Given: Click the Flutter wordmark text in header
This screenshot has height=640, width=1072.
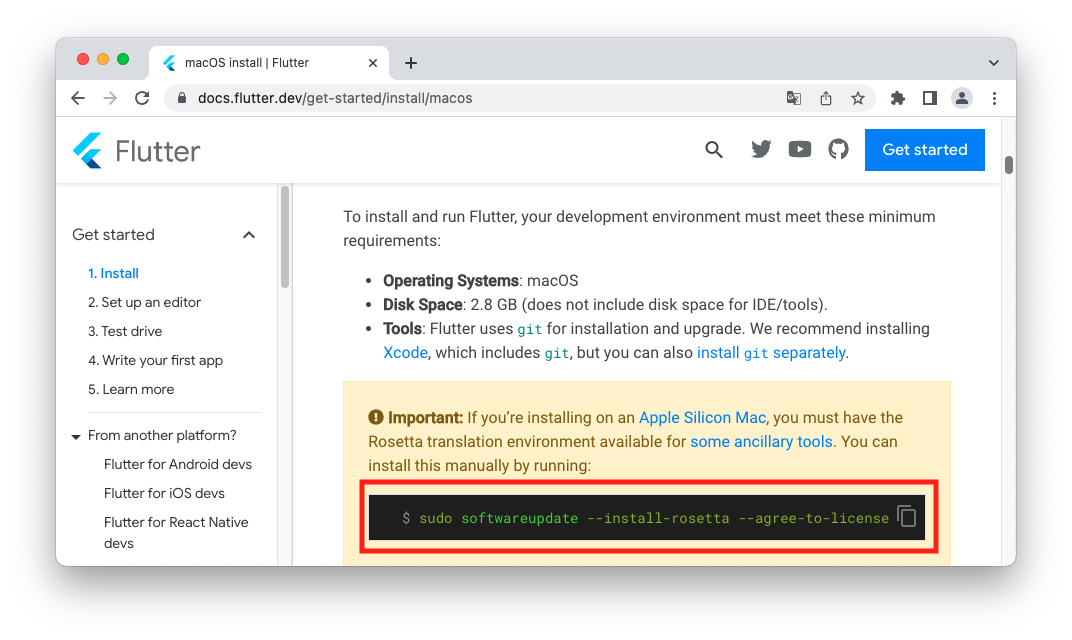Looking at the screenshot, I should pos(158,152).
